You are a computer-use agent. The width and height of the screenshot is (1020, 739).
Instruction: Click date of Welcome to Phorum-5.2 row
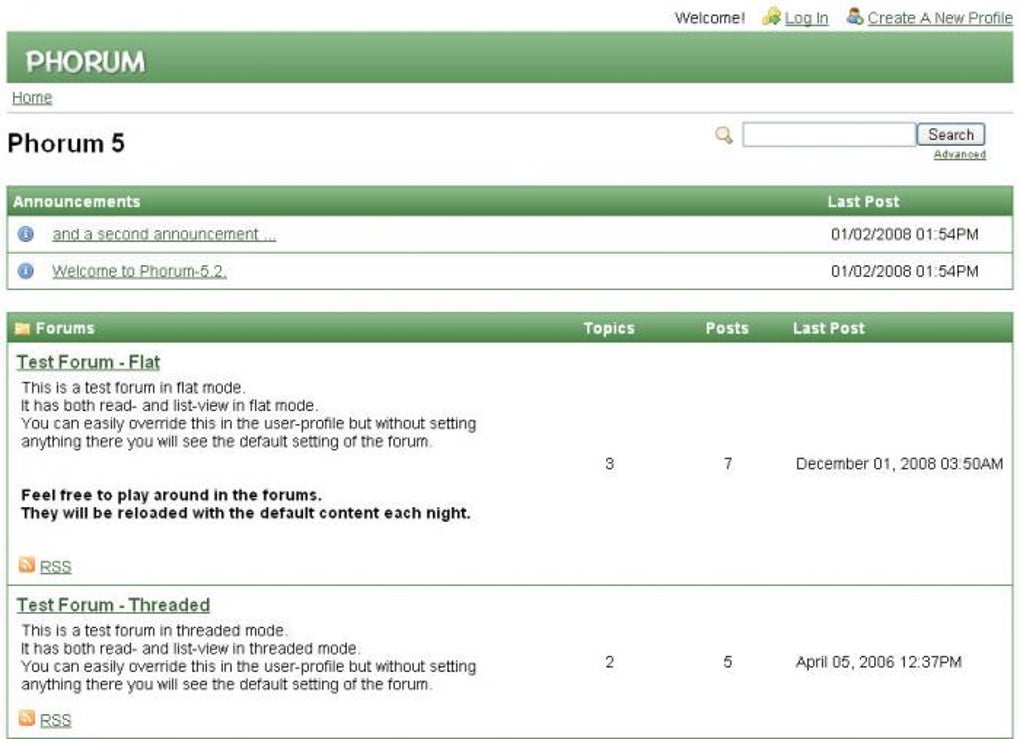click(905, 271)
